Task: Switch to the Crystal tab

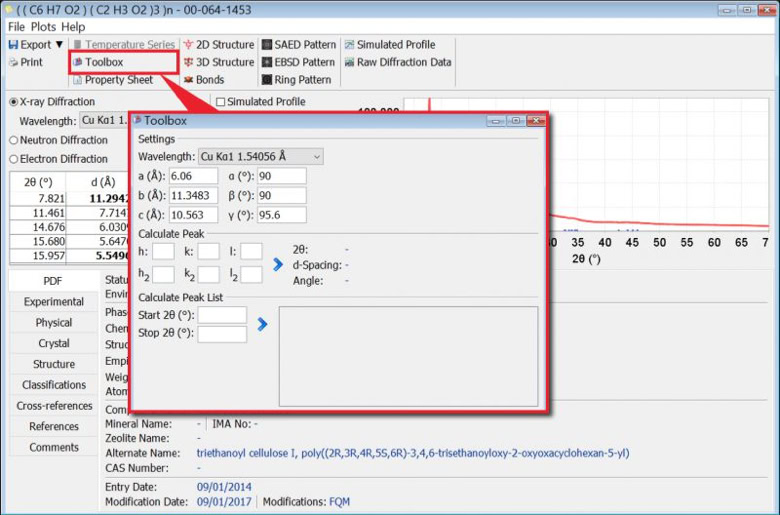Action: [x=53, y=343]
